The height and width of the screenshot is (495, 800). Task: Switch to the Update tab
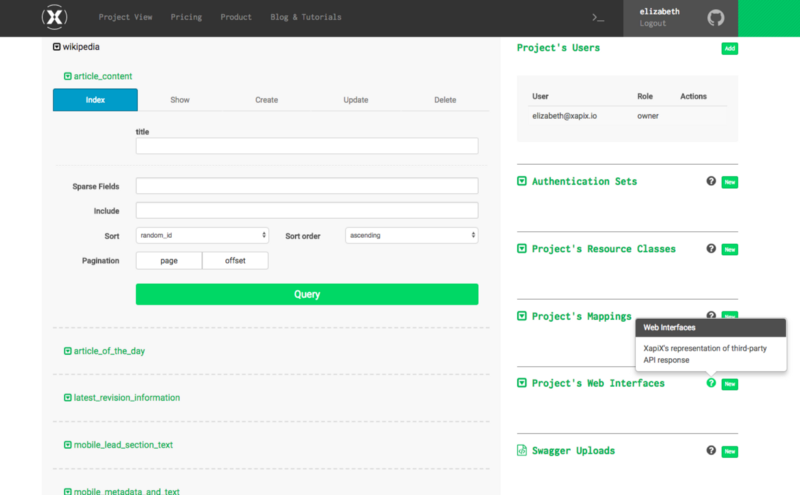point(356,100)
